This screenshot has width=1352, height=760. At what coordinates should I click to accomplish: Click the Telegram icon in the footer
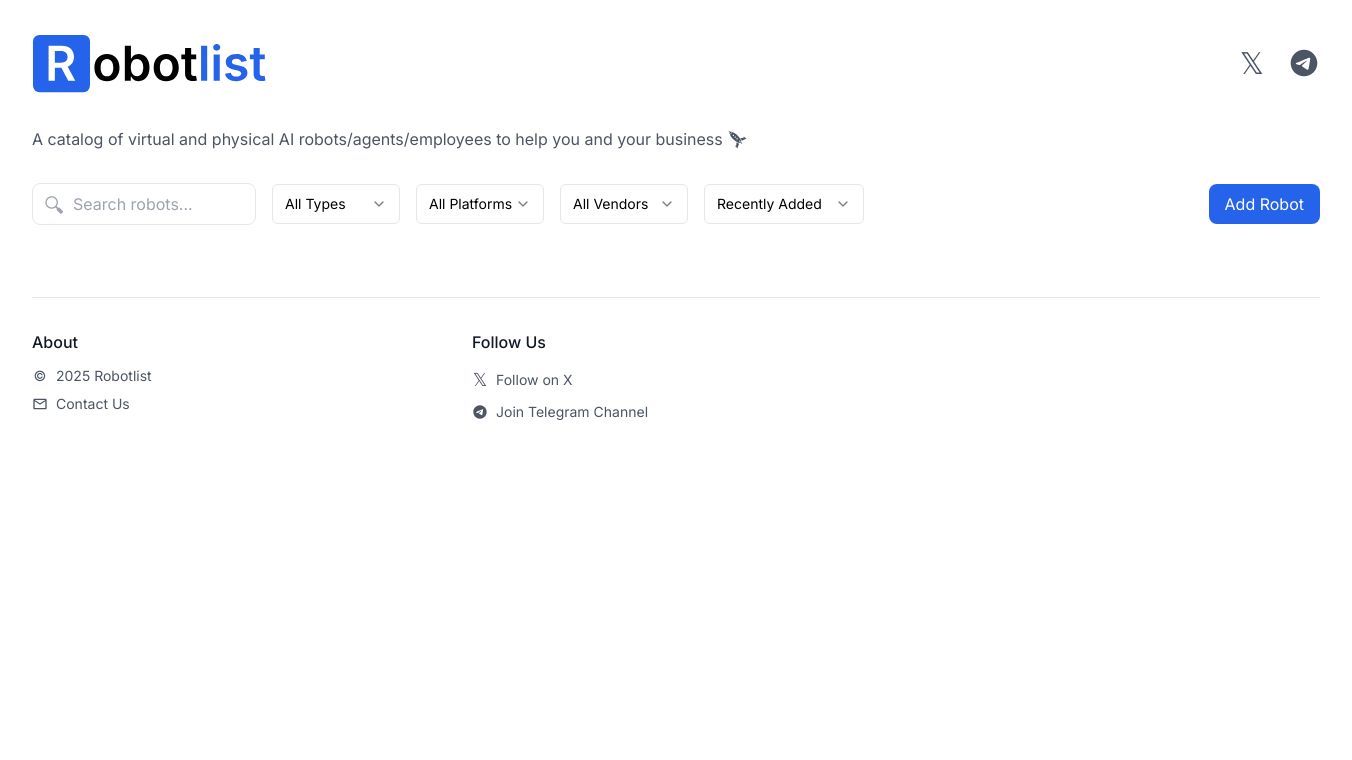[x=480, y=412]
